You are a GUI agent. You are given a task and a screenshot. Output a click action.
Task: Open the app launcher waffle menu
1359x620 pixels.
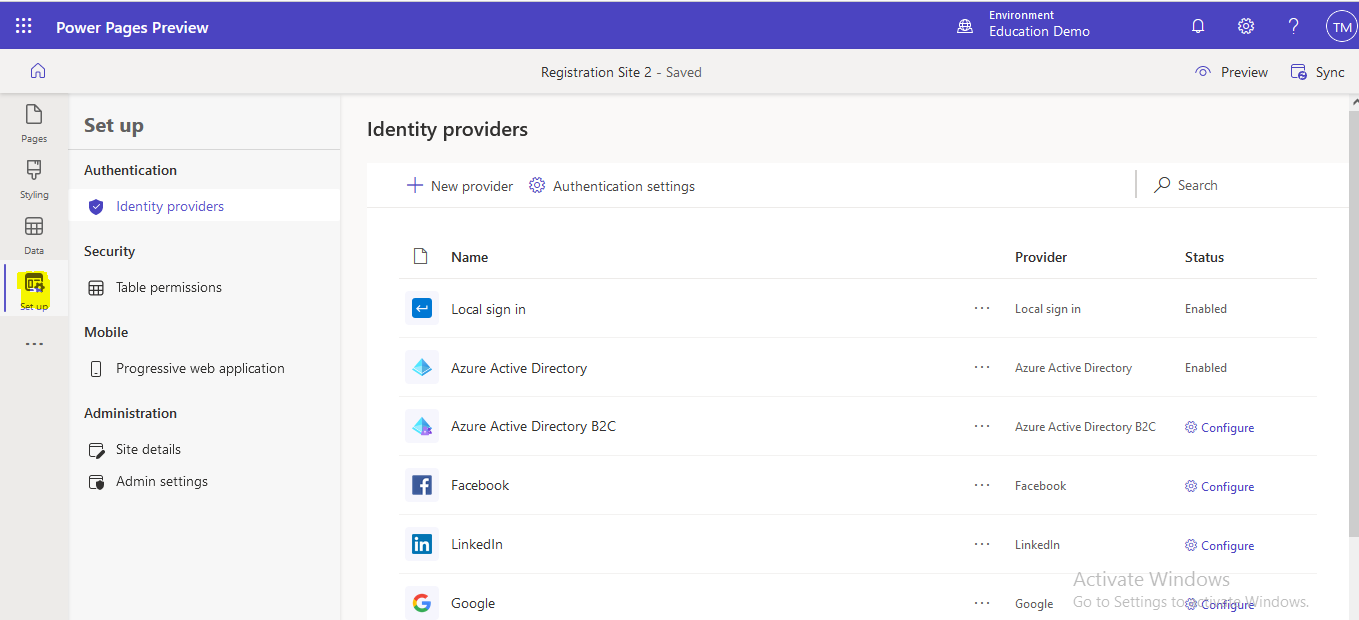click(x=23, y=25)
